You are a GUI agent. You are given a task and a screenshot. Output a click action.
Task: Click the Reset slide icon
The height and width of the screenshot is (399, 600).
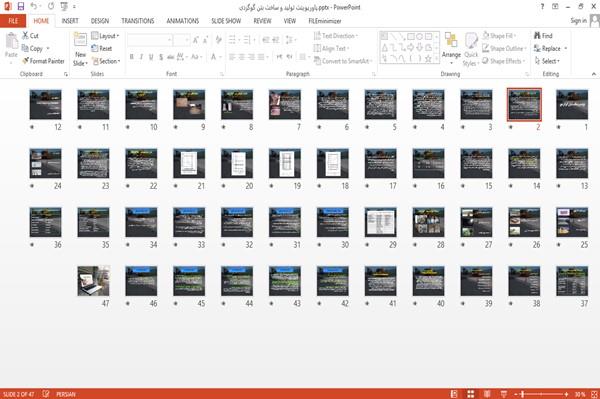coord(95,48)
